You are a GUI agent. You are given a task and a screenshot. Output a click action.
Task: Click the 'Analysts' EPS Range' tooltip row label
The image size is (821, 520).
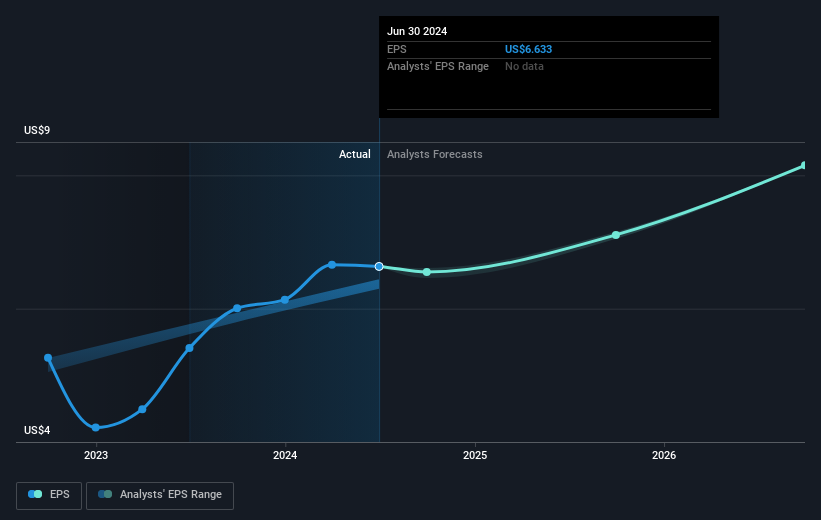(x=438, y=67)
